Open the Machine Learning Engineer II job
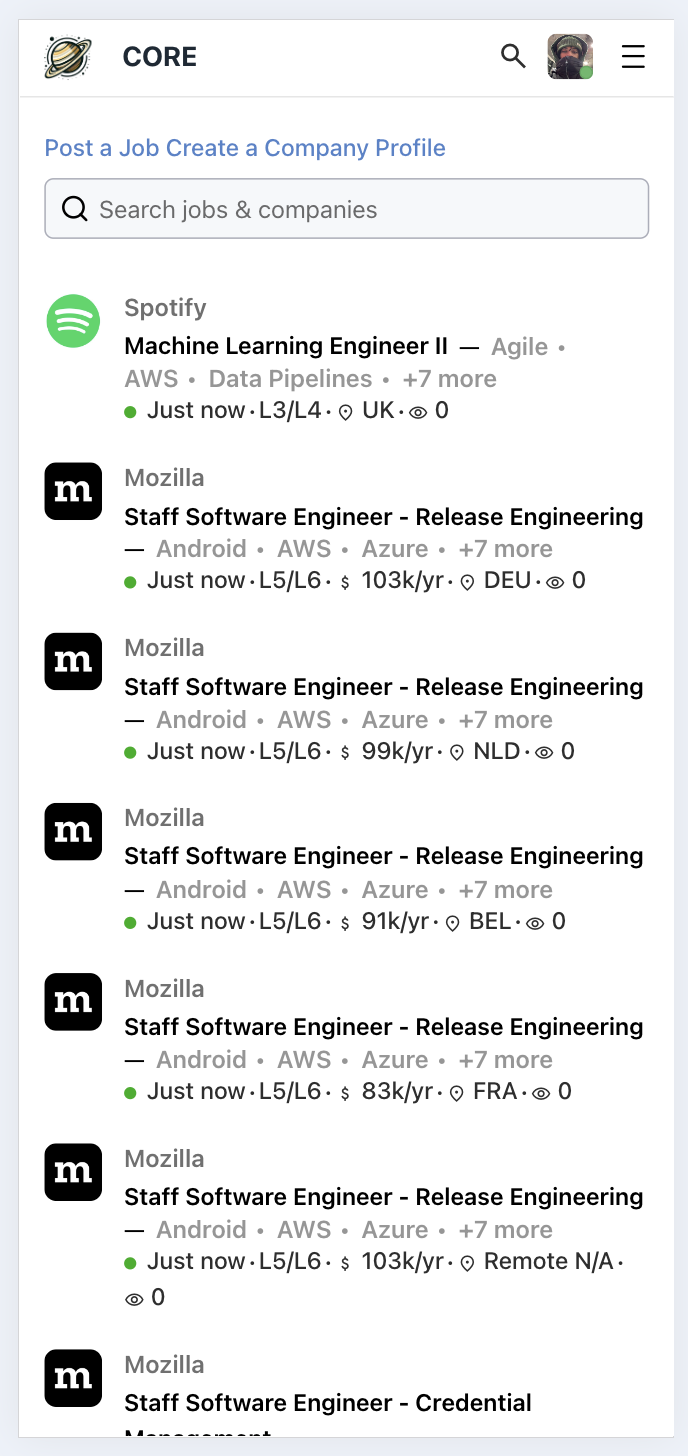The width and height of the screenshot is (688, 1456). click(x=286, y=346)
